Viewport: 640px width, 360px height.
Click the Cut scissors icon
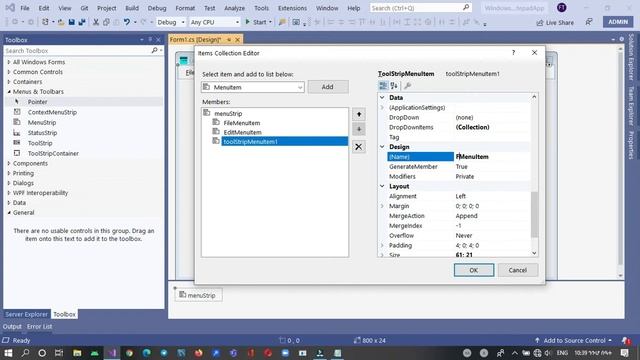coord(96,22)
